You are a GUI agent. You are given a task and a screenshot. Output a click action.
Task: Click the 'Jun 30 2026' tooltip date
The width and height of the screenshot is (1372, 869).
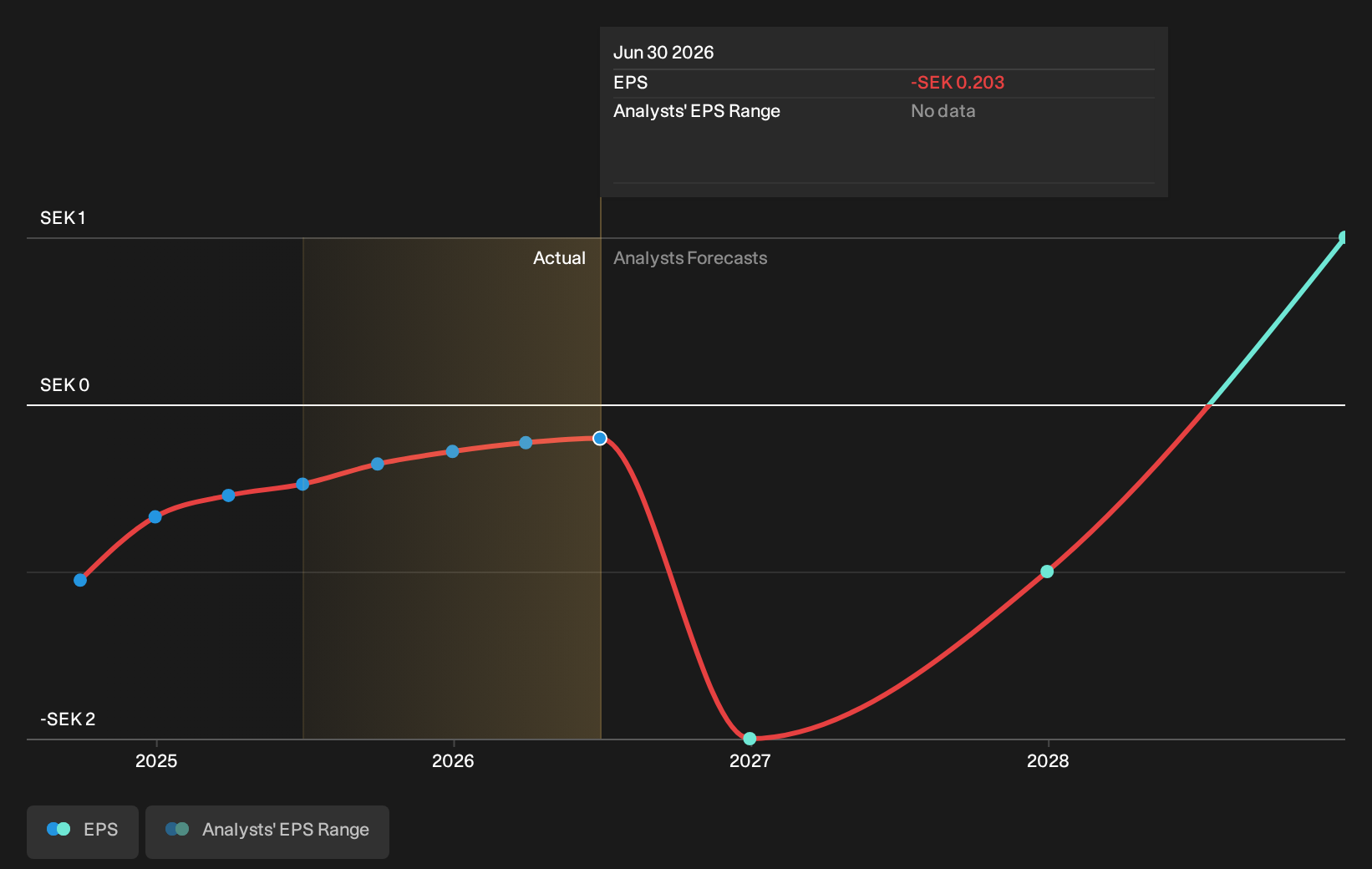point(663,53)
